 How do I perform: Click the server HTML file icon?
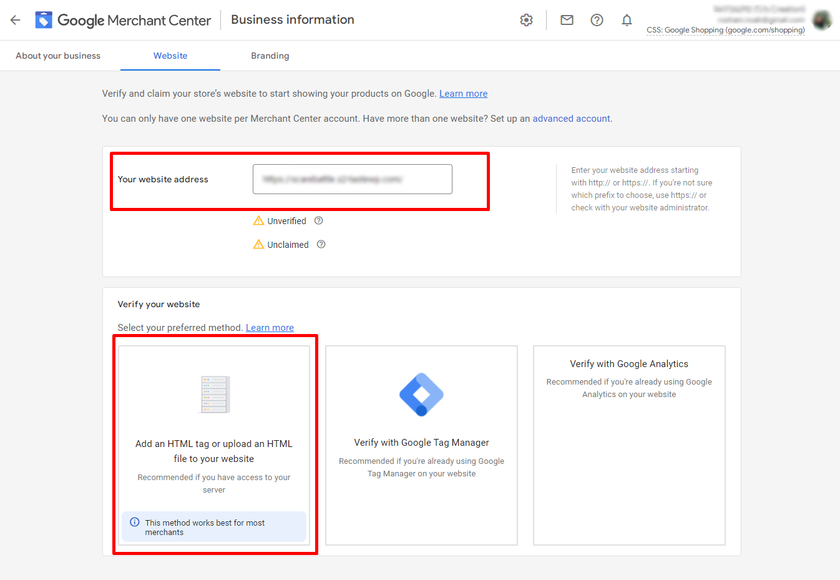click(x=214, y=395)
